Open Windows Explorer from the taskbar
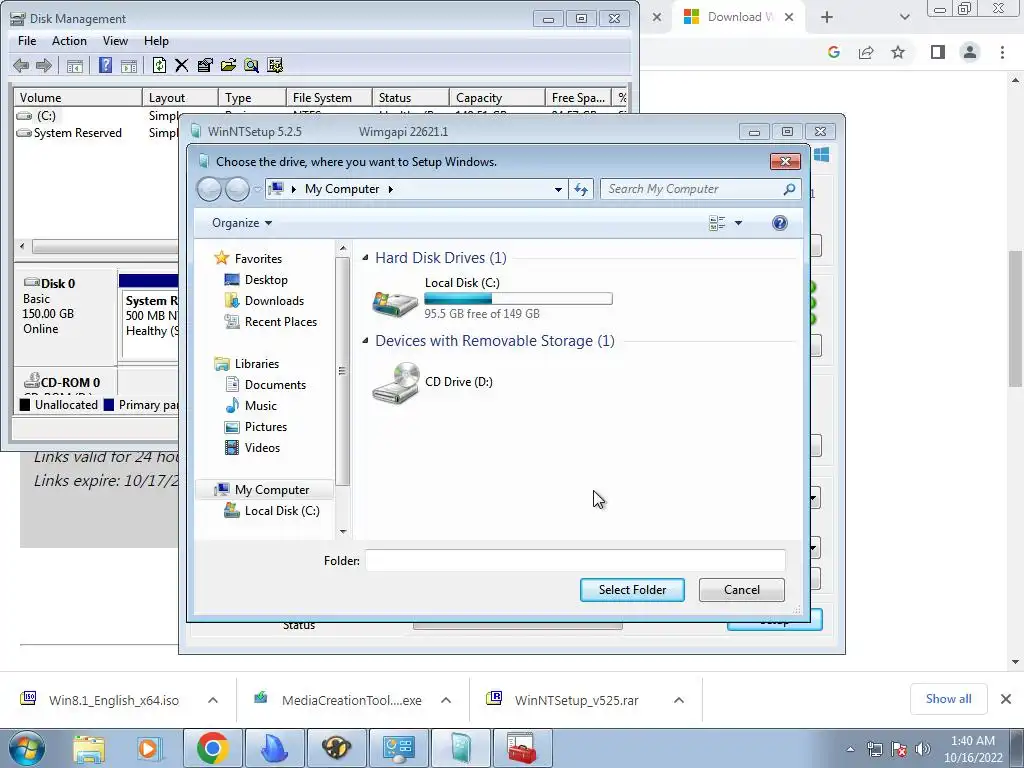 click(89, 748)
